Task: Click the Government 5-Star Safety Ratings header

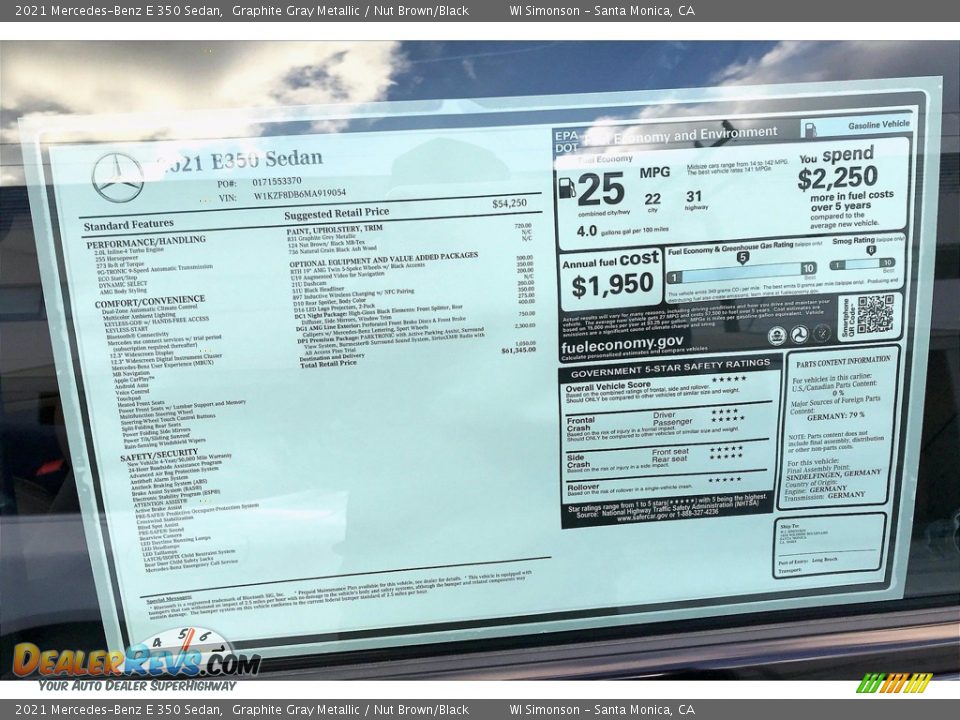Action: 670,364
